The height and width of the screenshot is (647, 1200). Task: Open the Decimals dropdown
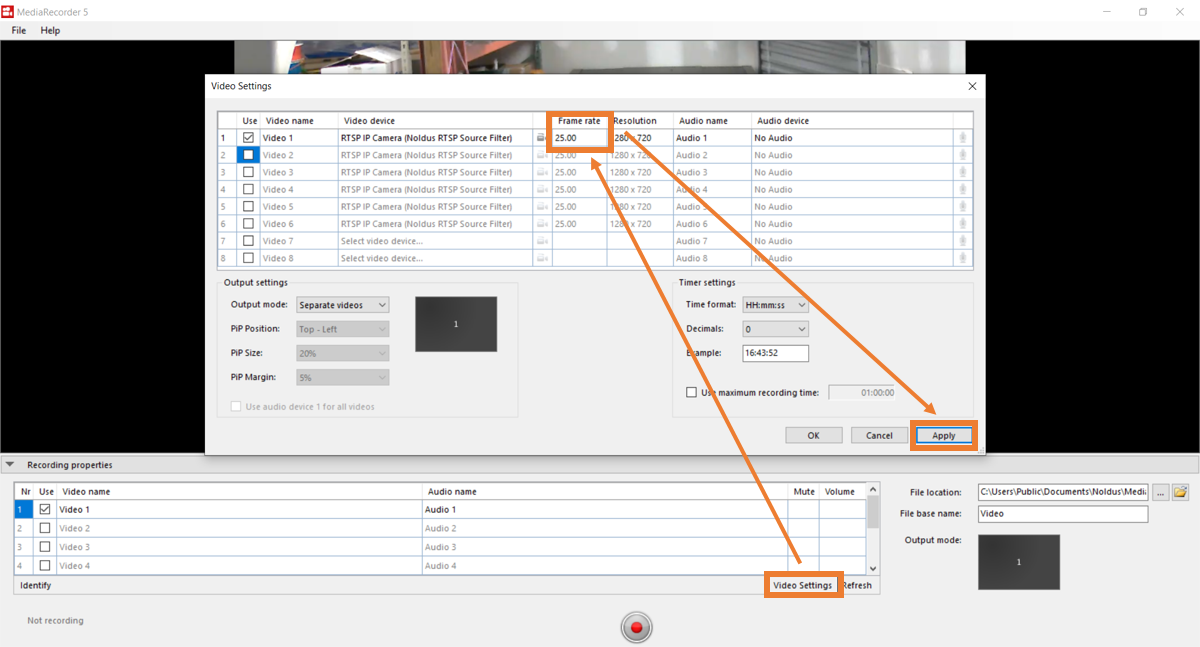click(x=775, y=329)
